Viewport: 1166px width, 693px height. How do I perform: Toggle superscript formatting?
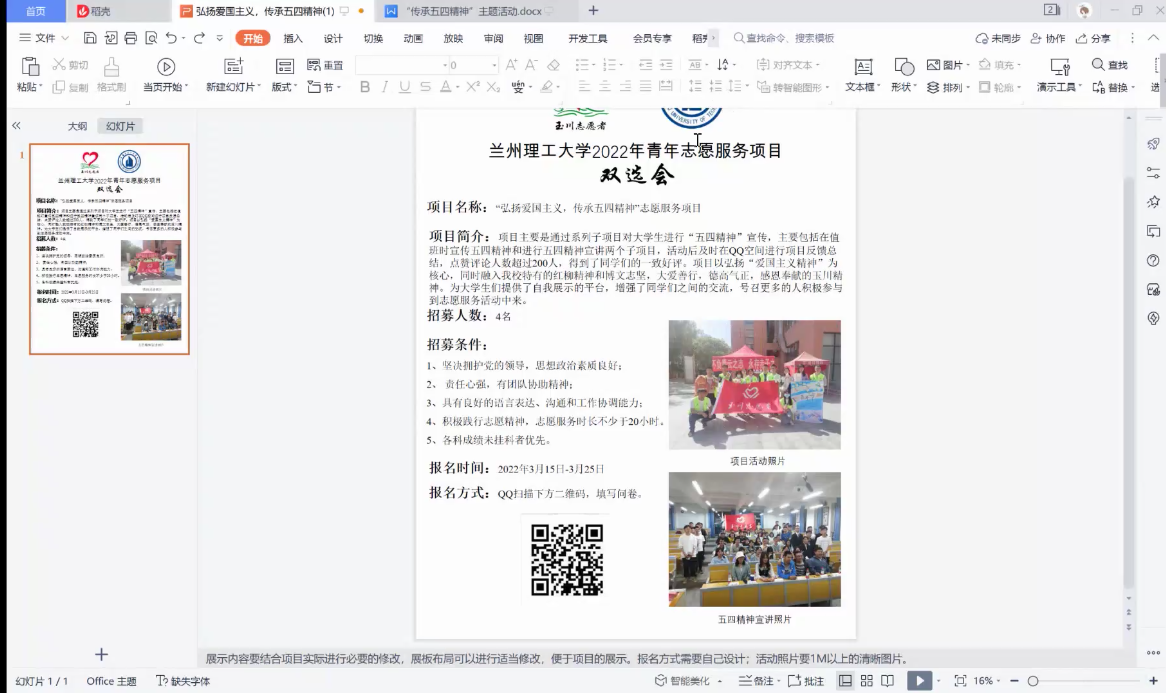coord(473,87)
